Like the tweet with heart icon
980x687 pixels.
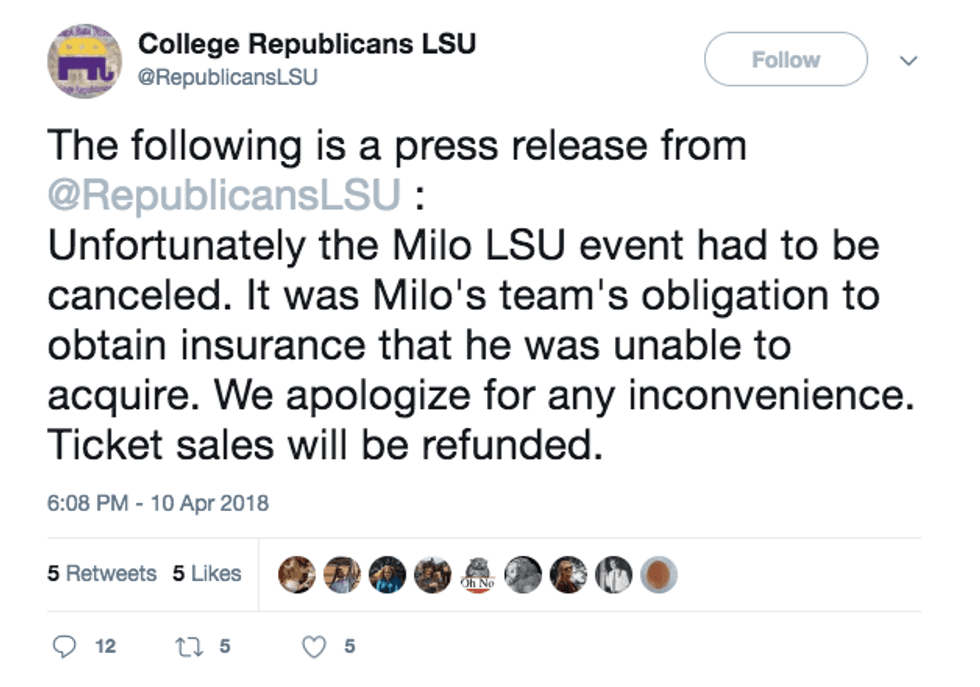[314, 646]
